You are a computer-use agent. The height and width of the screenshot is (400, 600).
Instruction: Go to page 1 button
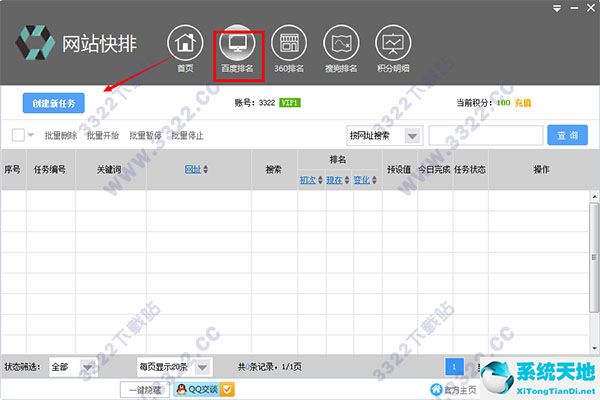coord(454,367)
